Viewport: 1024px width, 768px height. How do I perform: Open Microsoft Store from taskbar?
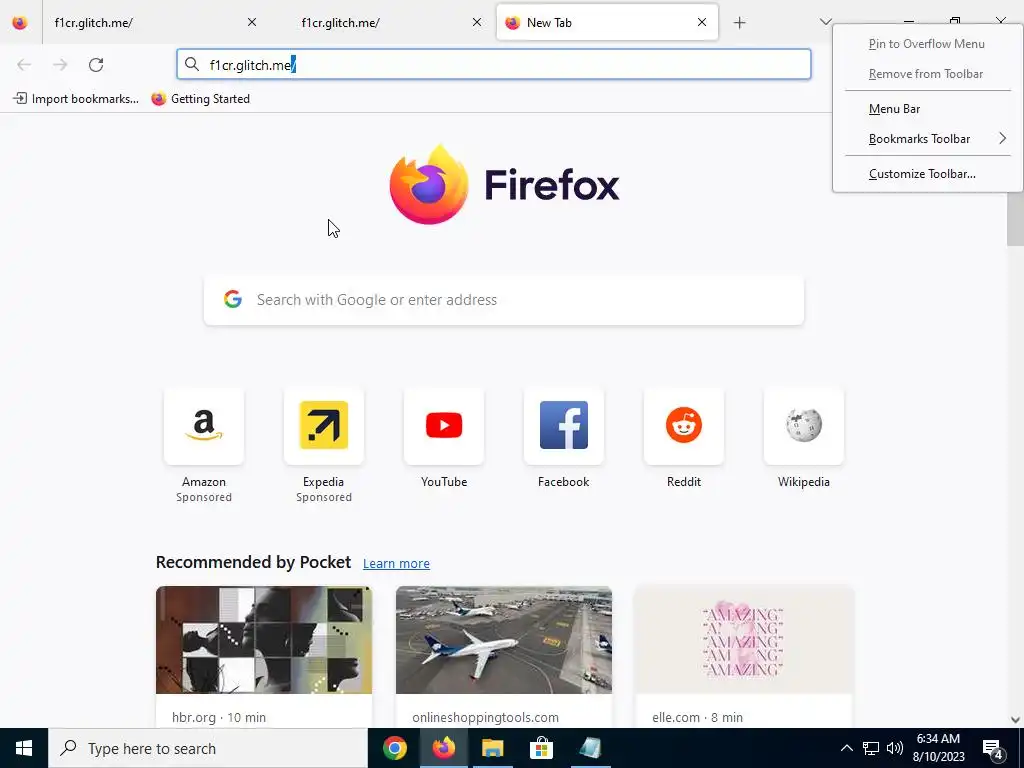point(541,748)
